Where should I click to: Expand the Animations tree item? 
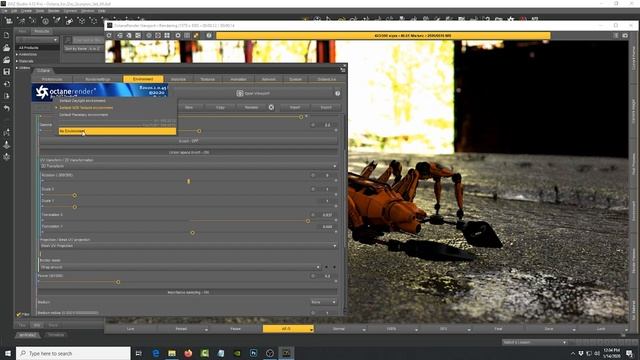(x=17, y=54)
